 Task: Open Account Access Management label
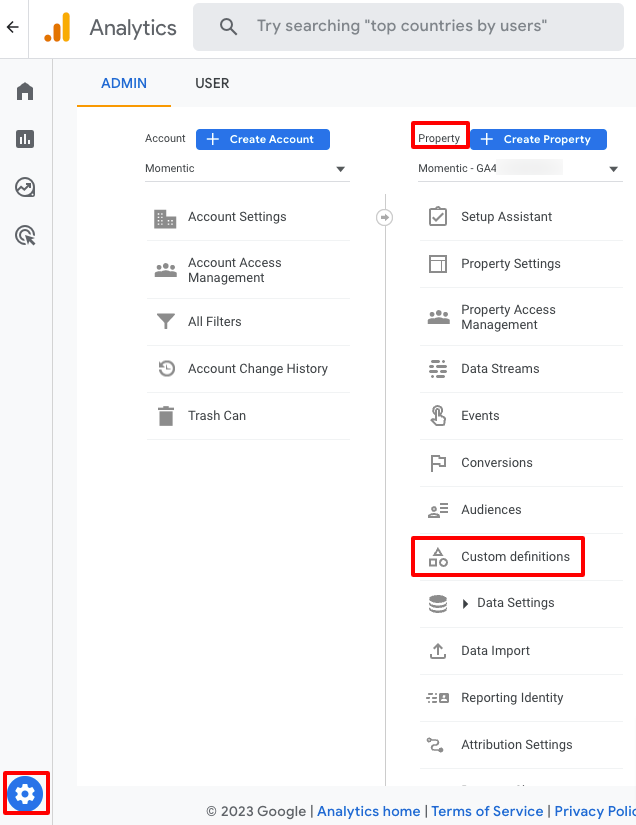point(235,270)
